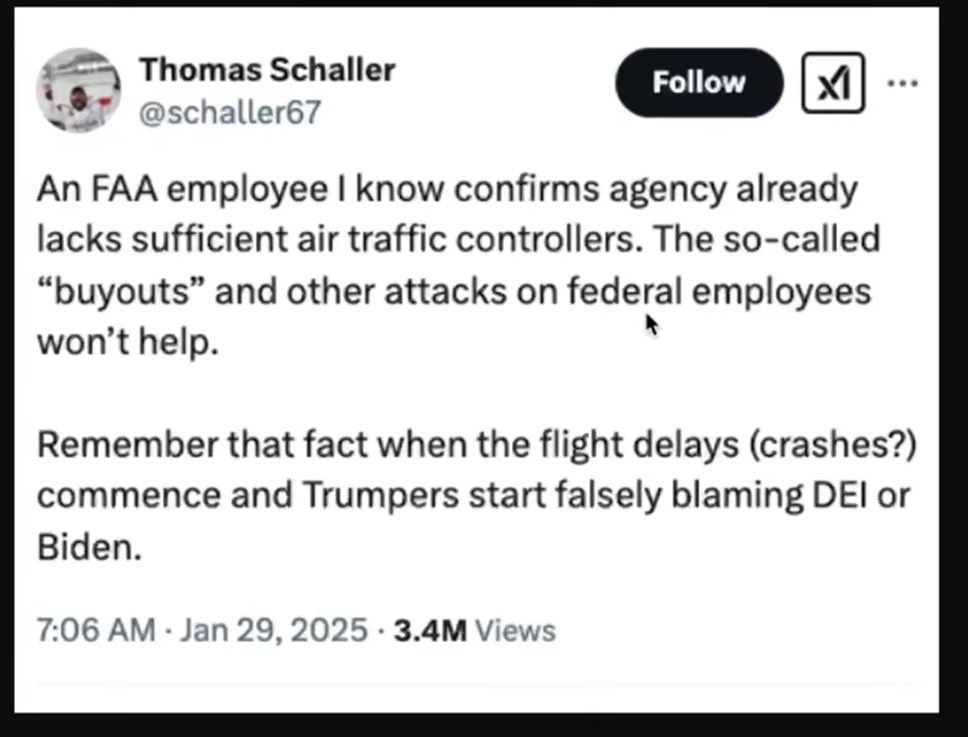Viewport: 968px width, 737px height.
Task: Click the word Biden ending the tweet
Action: (89, 547)
